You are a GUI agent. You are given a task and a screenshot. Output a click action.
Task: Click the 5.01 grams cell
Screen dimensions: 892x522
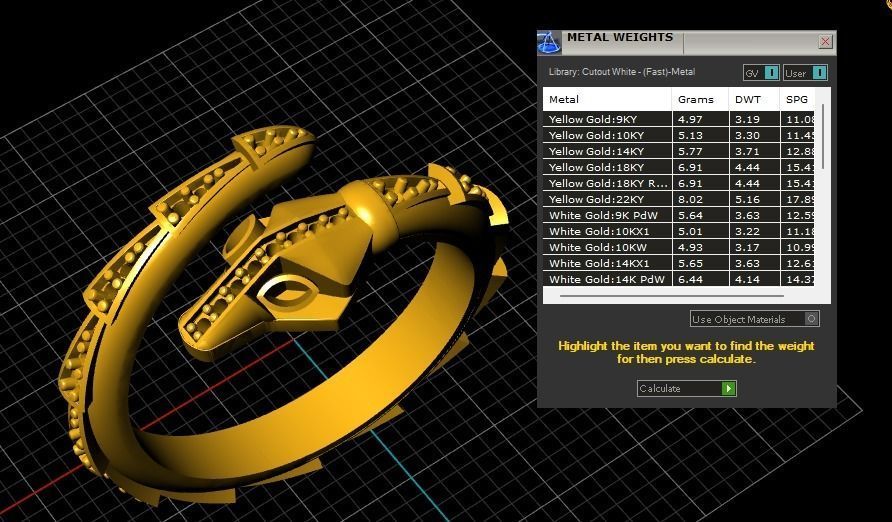[x=700, y=231]
